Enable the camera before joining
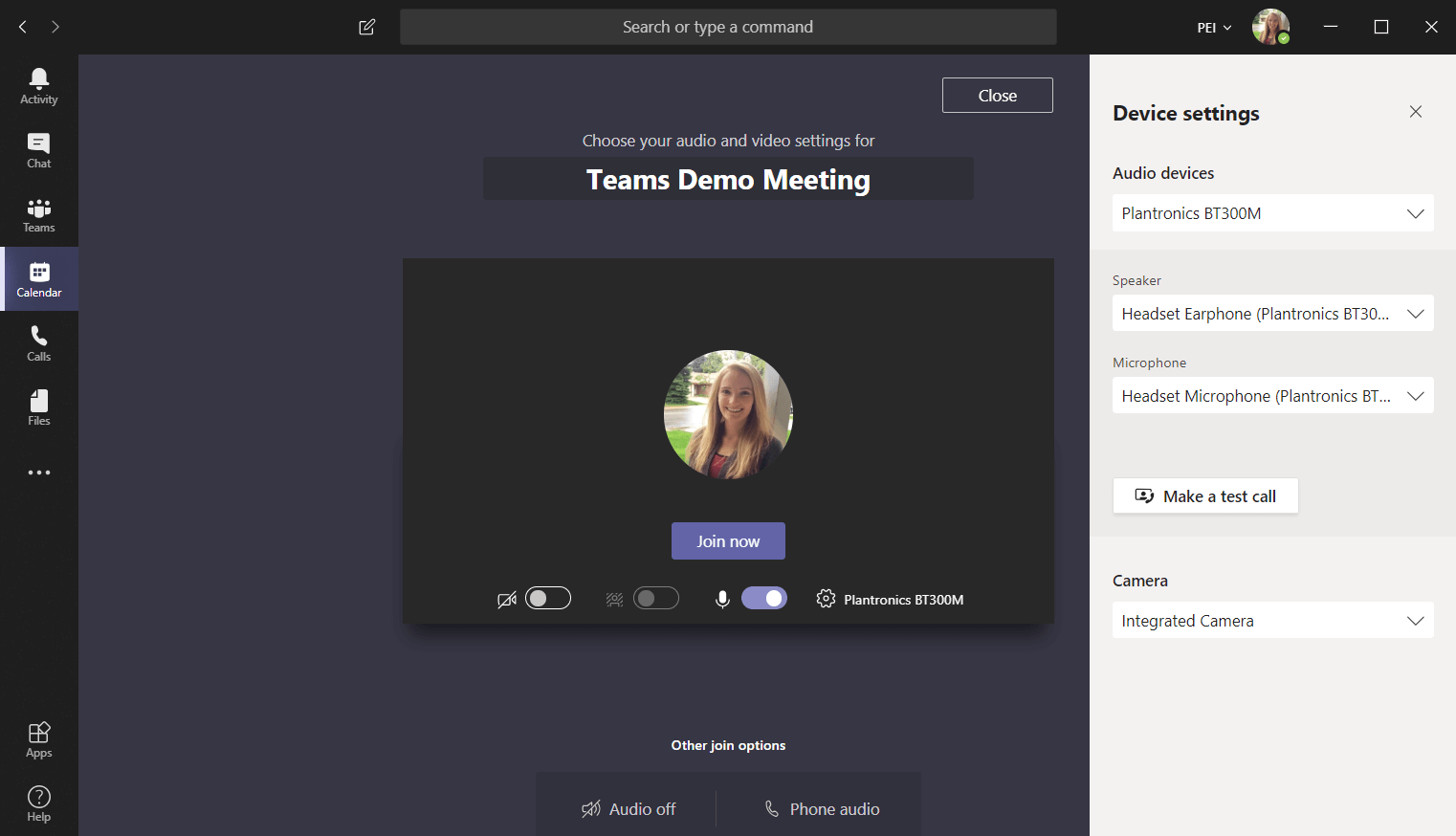This screenshot has height=836, width=1456. tap(548, 597)
